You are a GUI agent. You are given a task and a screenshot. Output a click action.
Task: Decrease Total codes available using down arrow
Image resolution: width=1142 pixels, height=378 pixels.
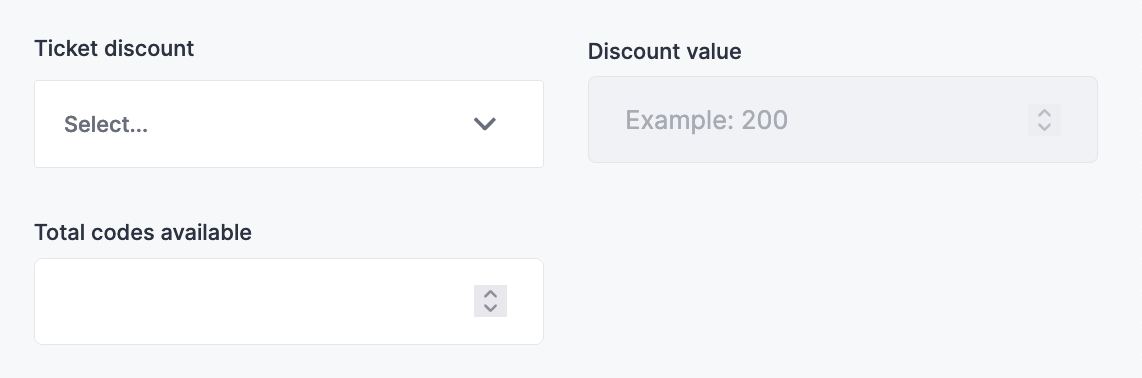pos(490,309)
